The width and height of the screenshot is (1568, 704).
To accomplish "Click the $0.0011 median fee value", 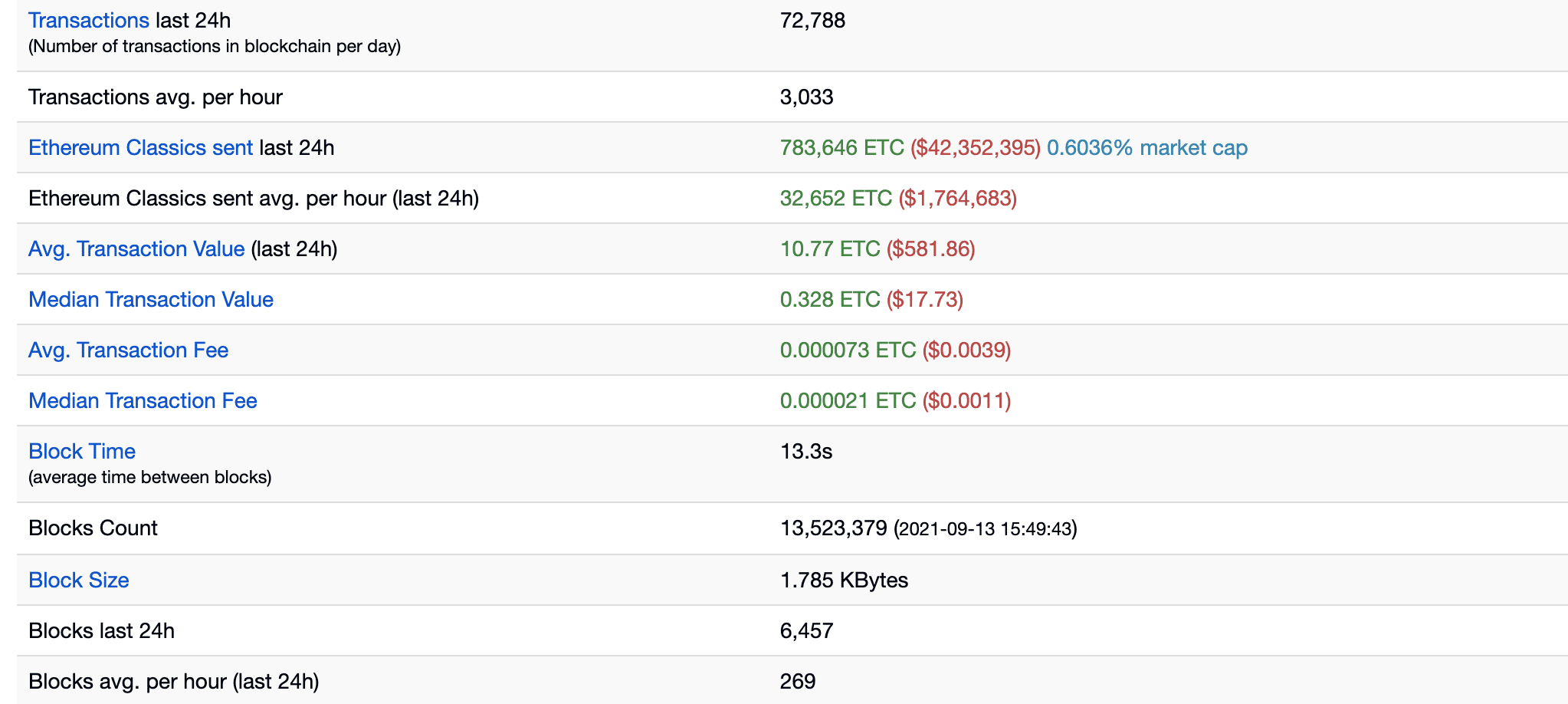I will pos(967,400).
